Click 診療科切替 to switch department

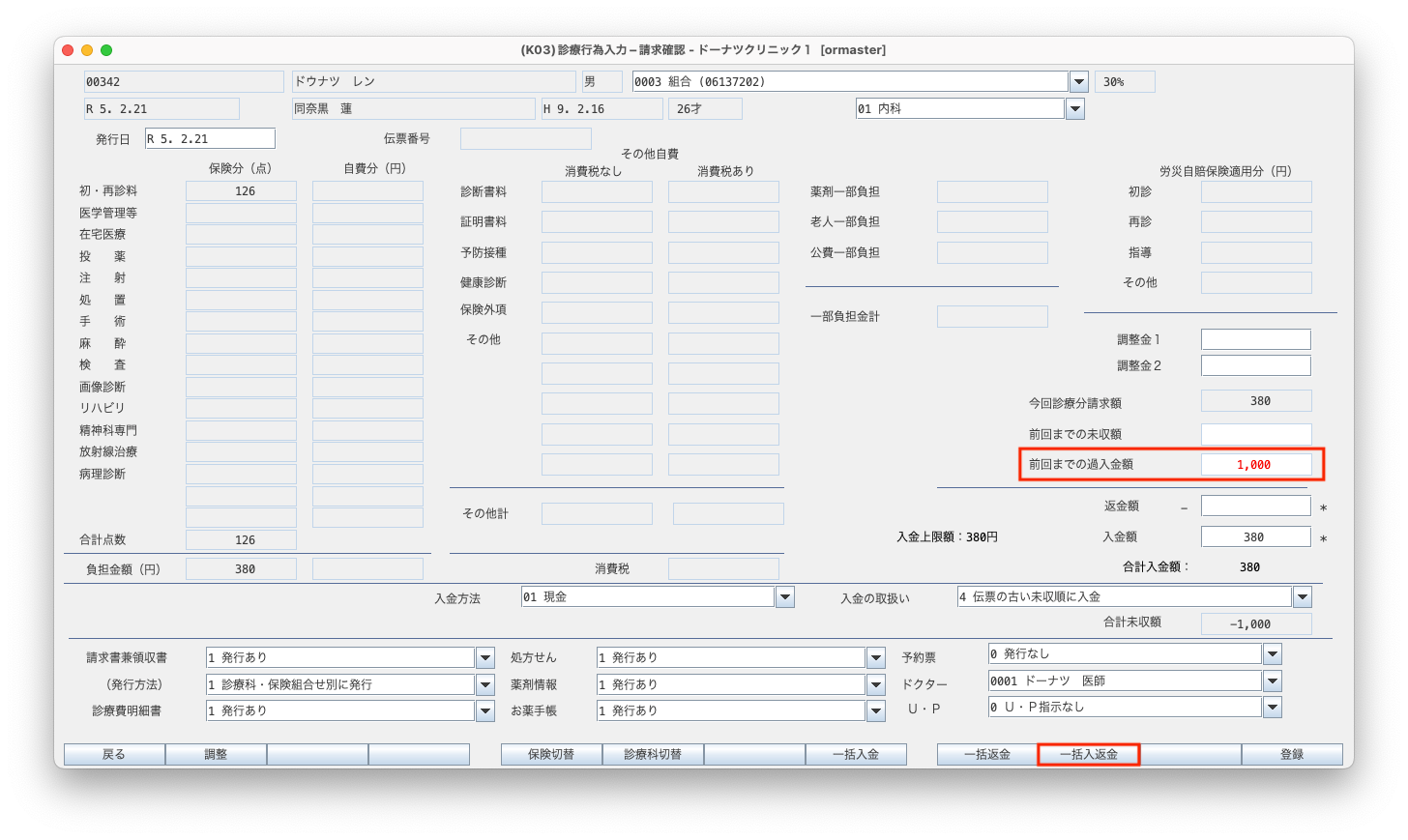(653, 754)
